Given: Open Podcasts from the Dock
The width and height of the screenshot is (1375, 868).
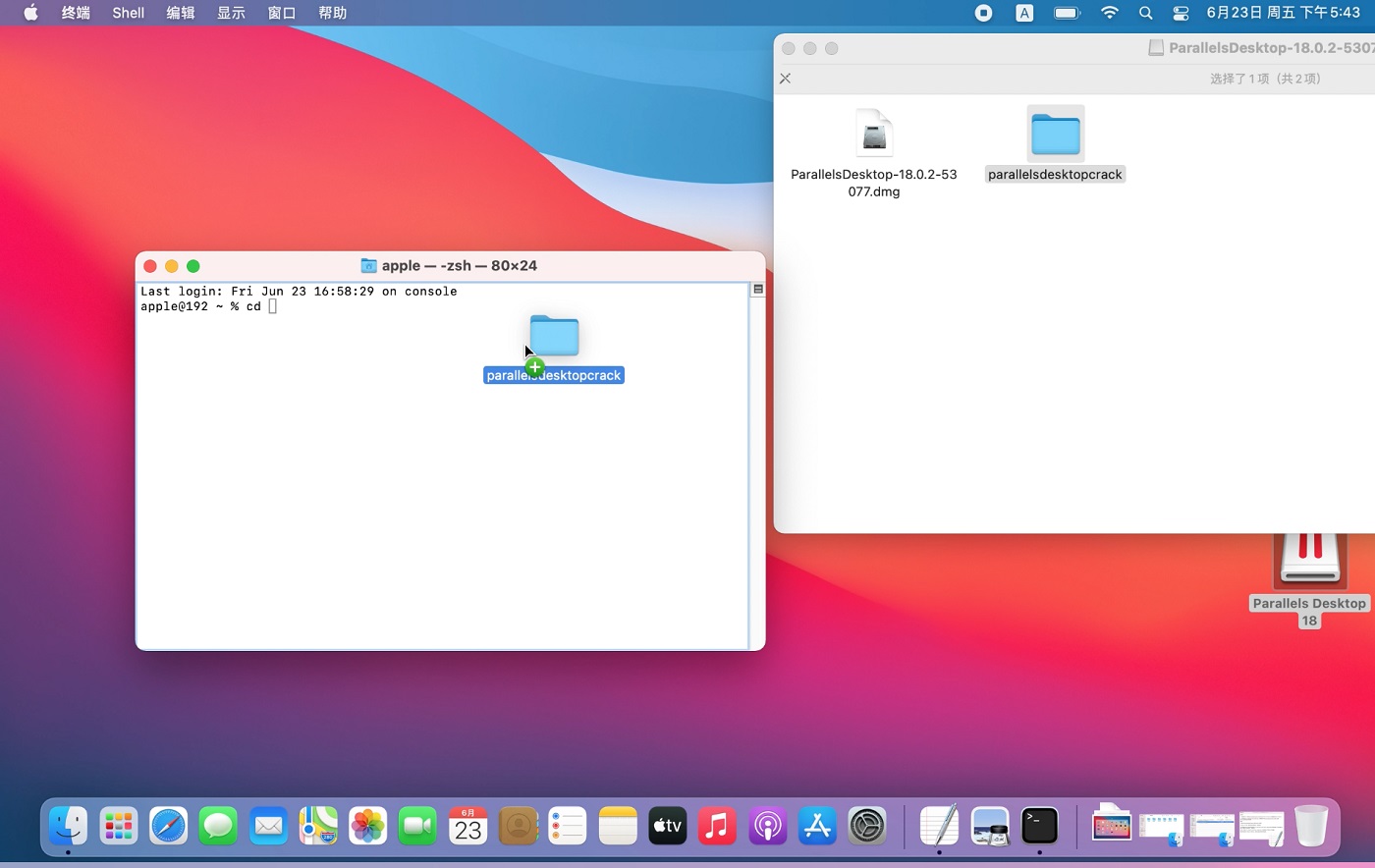Looking at the screenshot, I should click(768, 826).
